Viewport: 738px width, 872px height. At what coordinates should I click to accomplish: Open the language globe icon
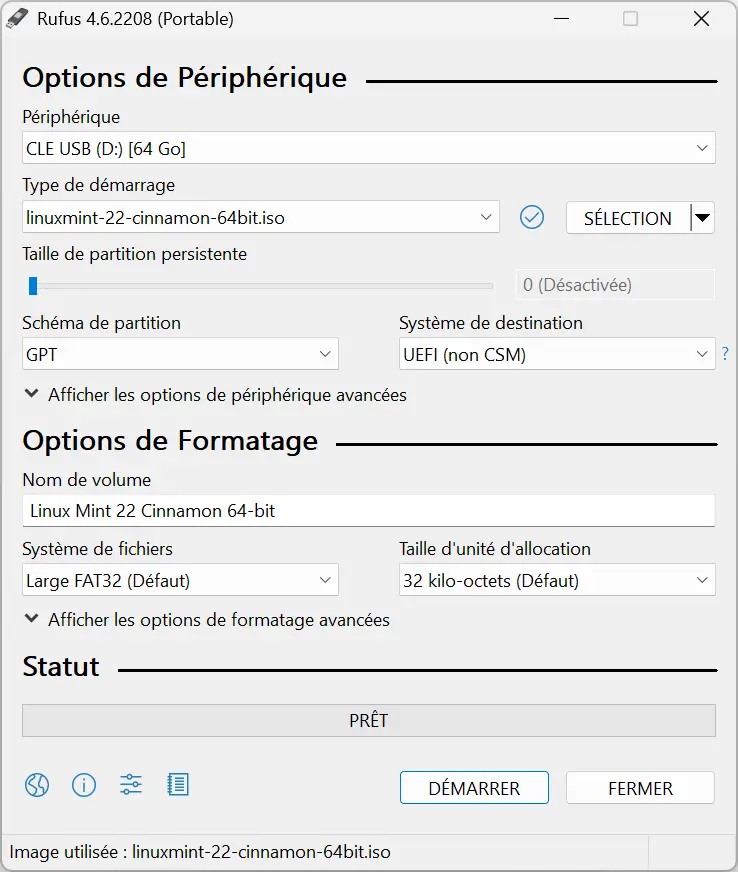37,785
